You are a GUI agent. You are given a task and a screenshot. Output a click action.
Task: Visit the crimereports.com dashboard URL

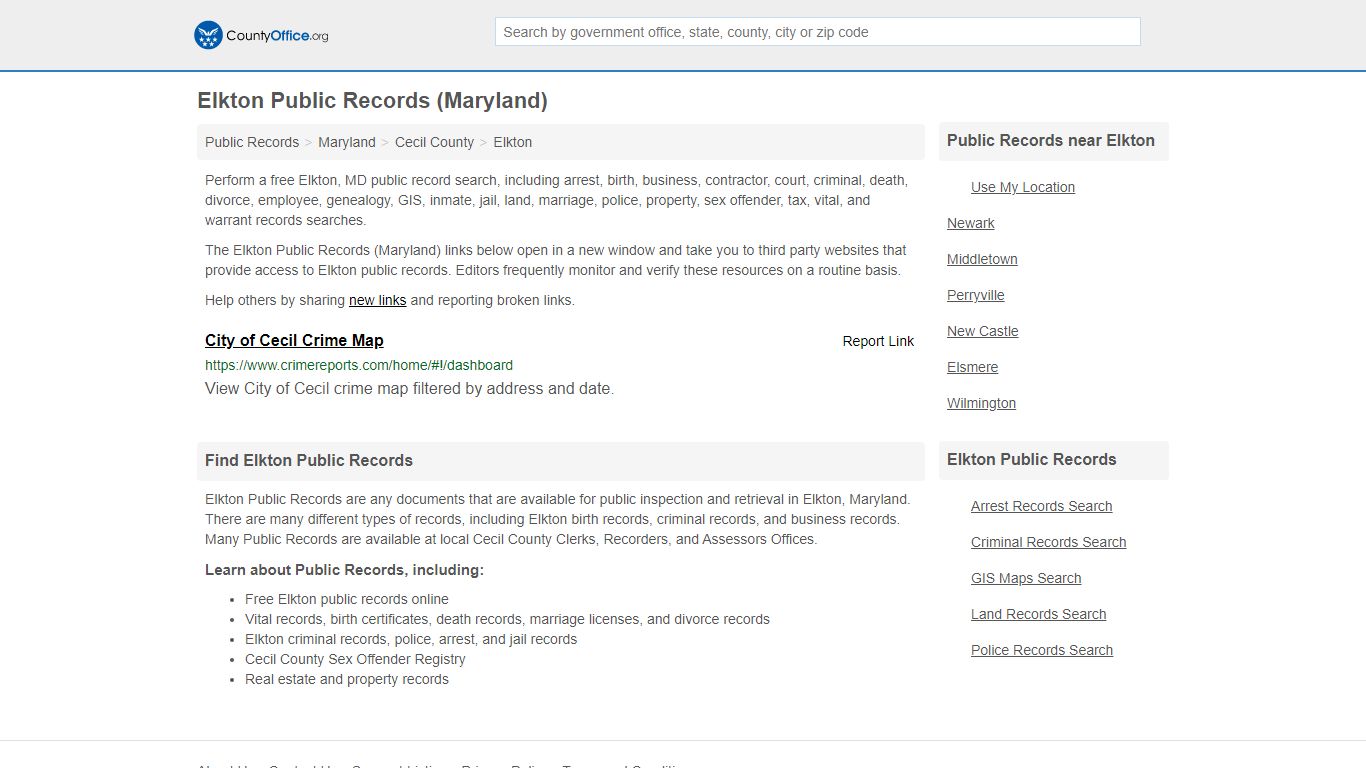coord(359,365)
